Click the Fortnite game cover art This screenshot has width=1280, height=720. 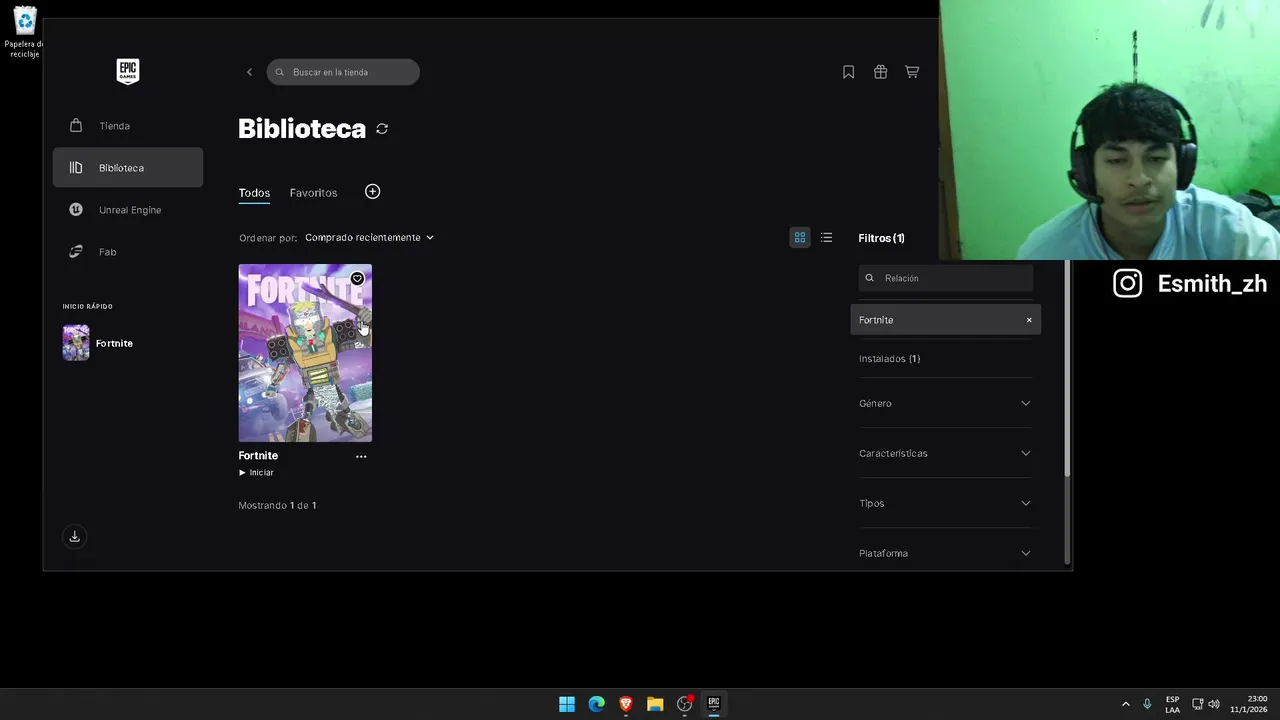click(305, 353)
